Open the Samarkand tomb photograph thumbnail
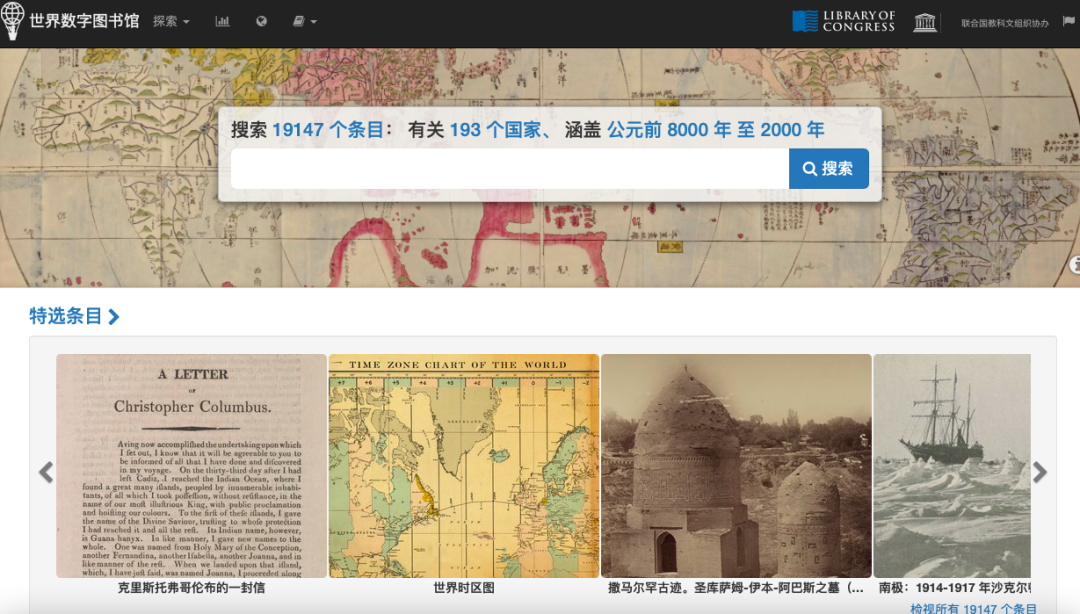The image size is (1080, 614). click(736, 466)
